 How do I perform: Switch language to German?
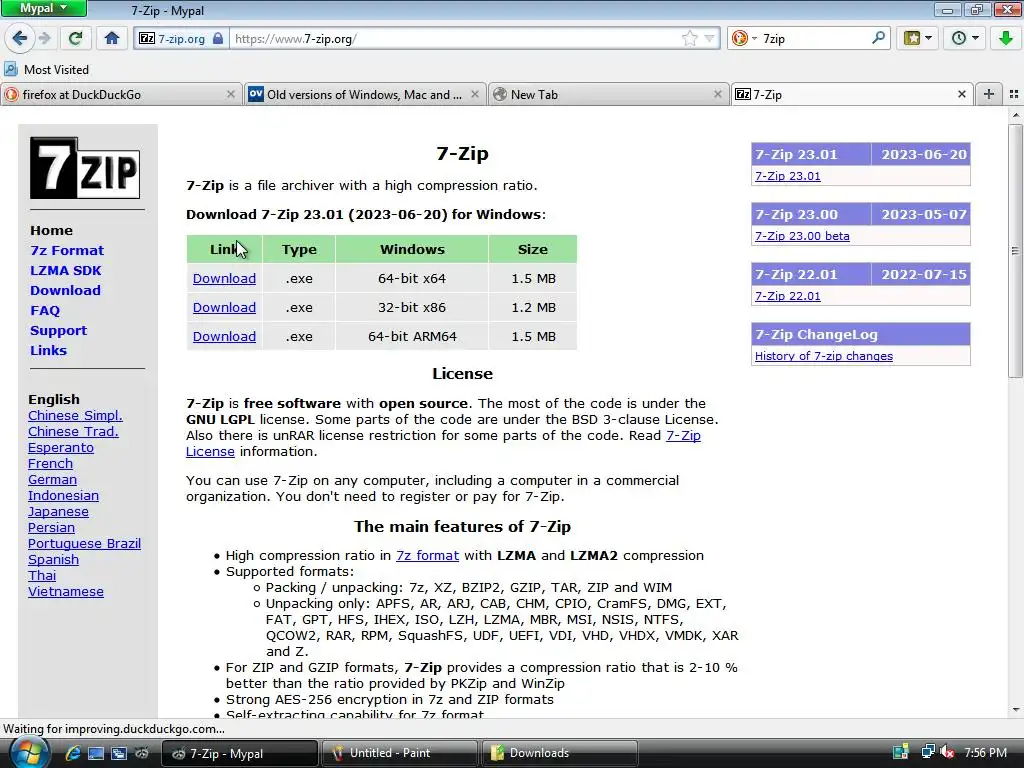click(52, 479)
